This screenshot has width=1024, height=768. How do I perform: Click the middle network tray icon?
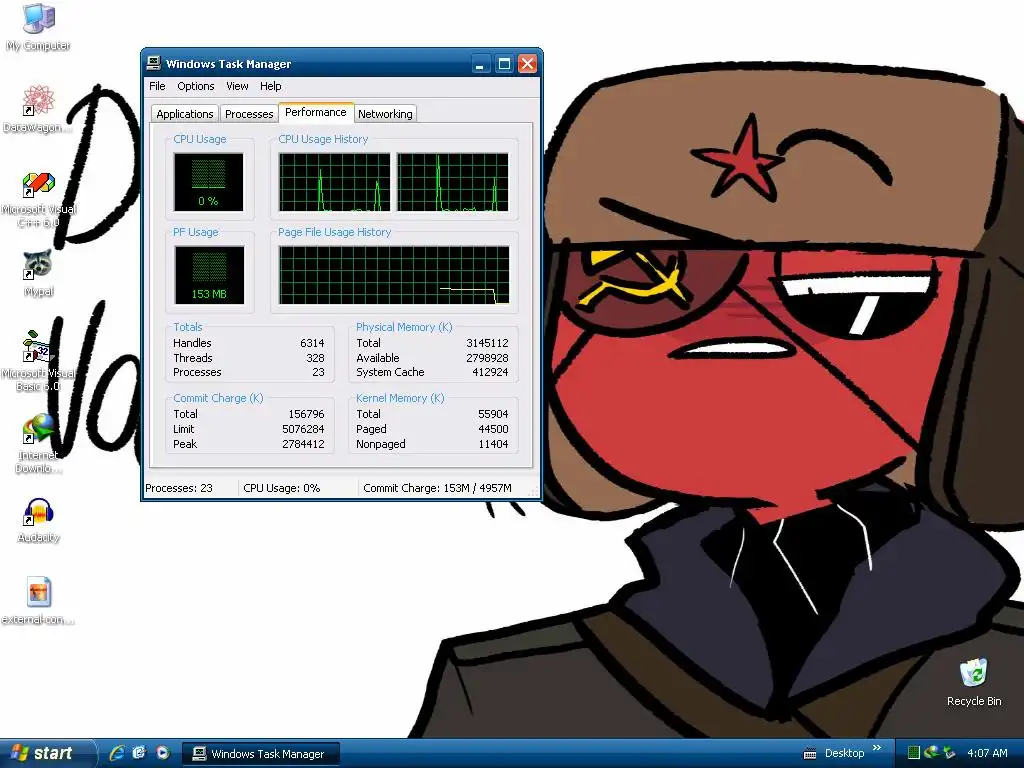[x=931, y=753]
